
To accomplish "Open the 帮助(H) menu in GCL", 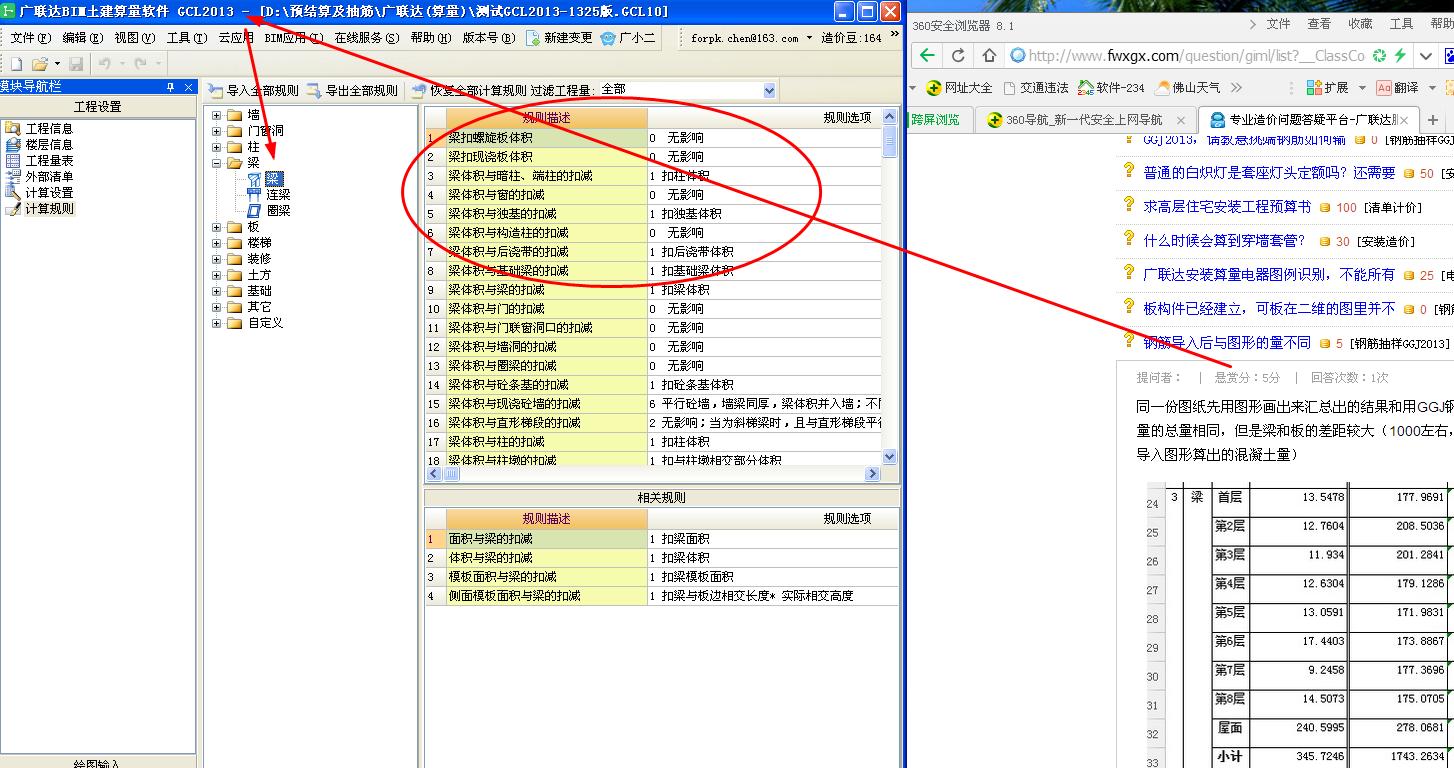I will pyautogui.click(x=430, y=38).
